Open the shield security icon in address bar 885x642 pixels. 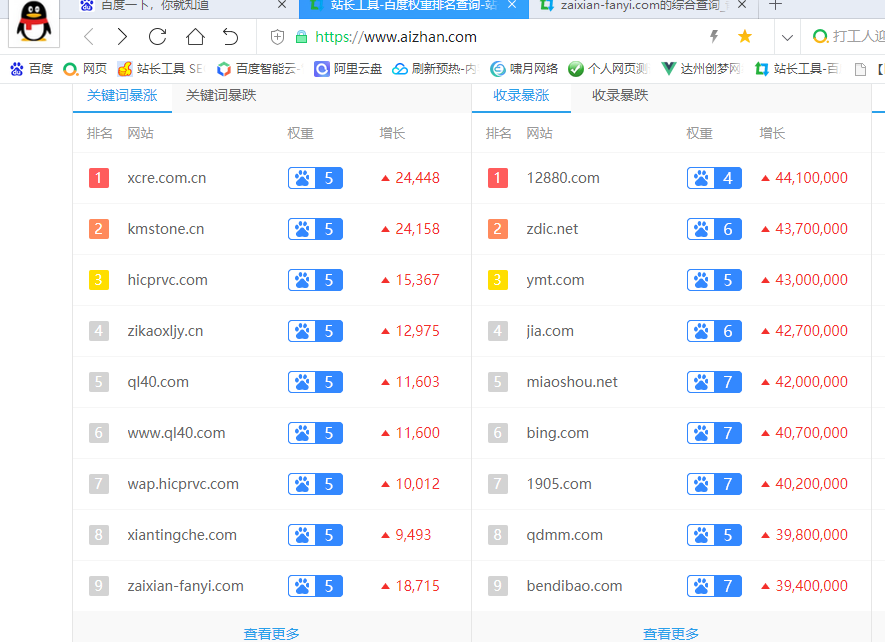click(x=277, y=37)
